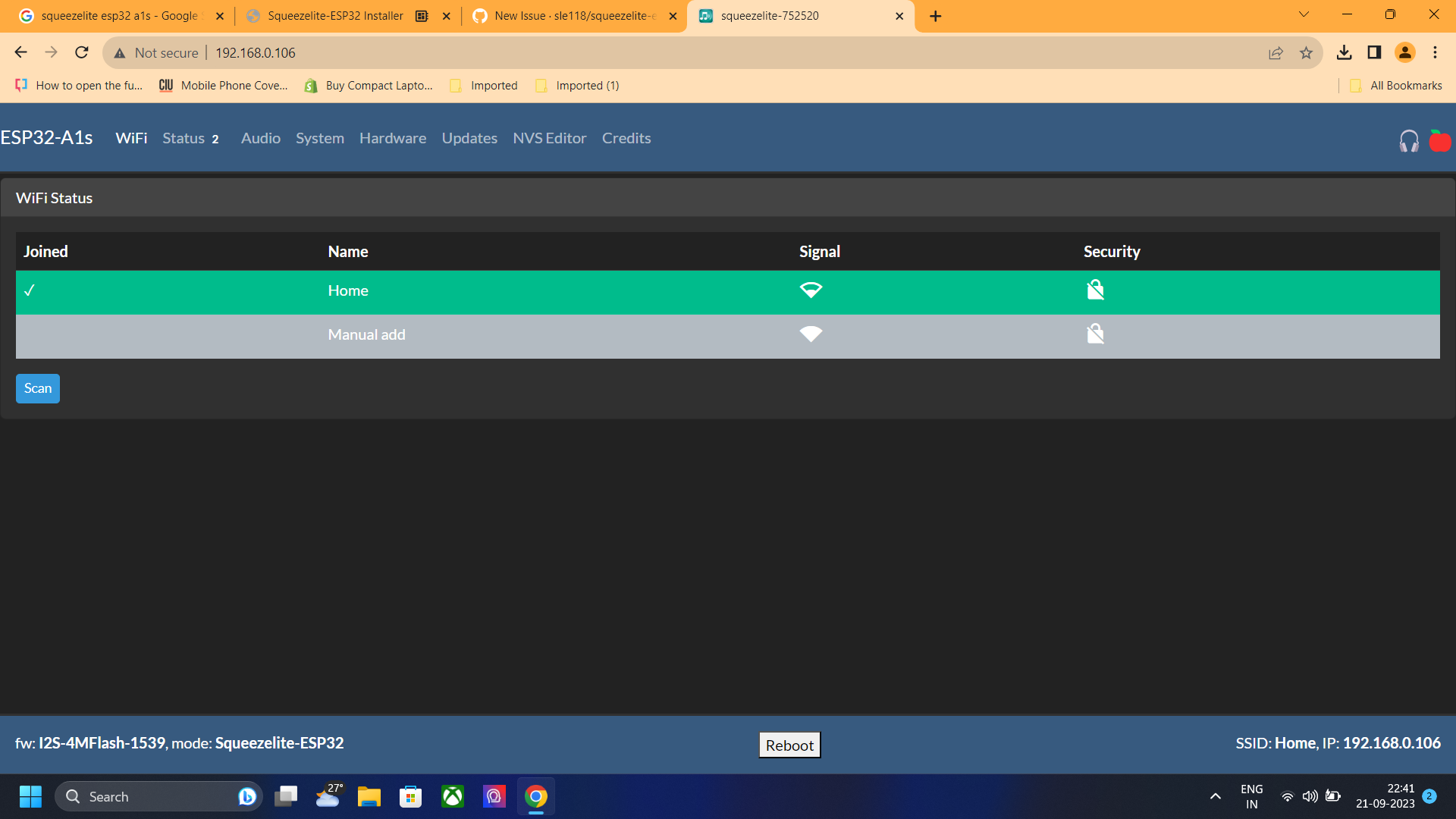Screen dimensions: 1456x819
Task: Click the Home network security lock icon
Action: [x=1095, y=290]
